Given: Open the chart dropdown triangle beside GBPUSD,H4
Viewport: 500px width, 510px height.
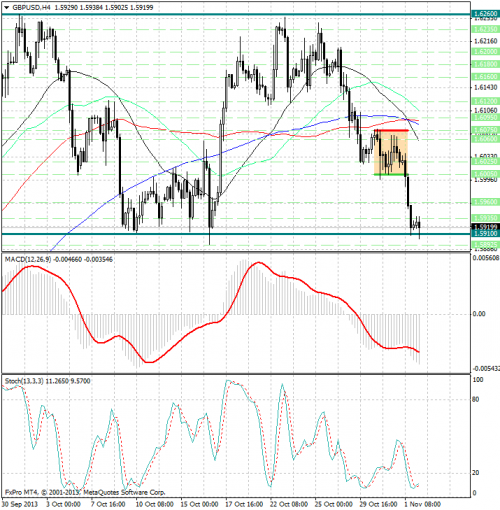Looking at the screenshot, I should pyautogui.click(x=6, y=7).
